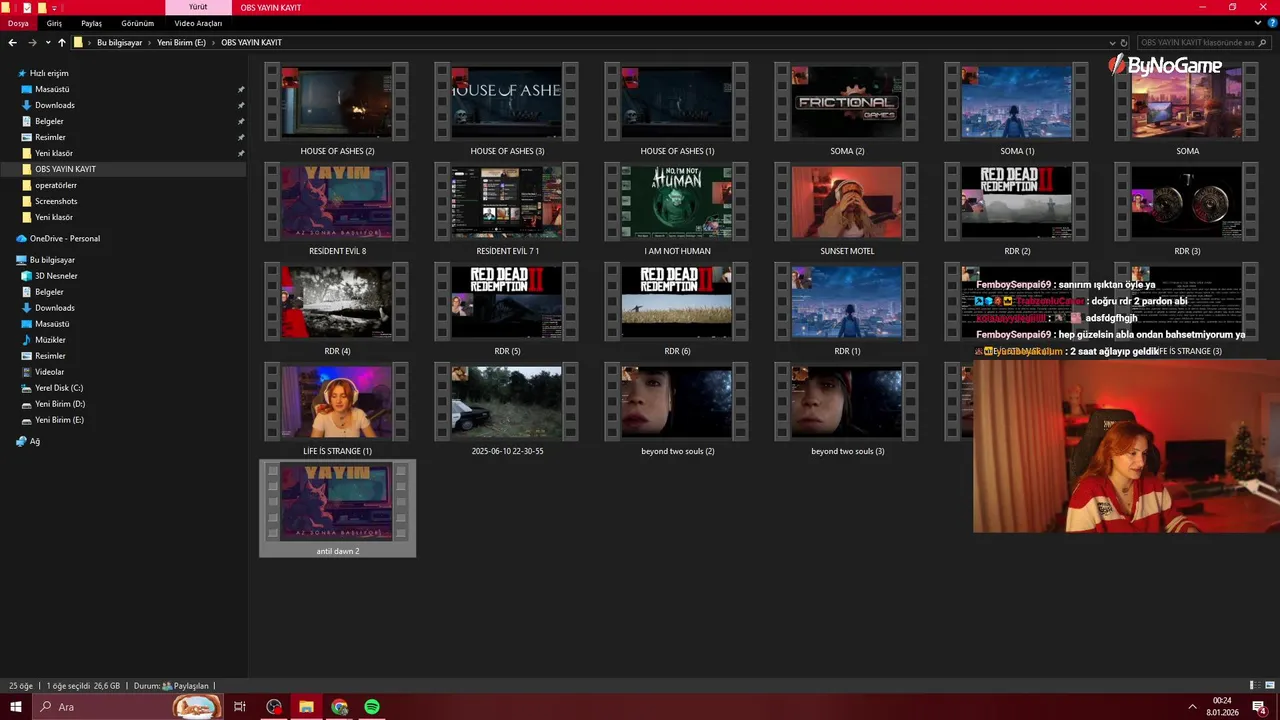1280x720 pixels.
Task: Select the LİFE İS STRANGE (1) video
Action: click(x=337, y=409)
